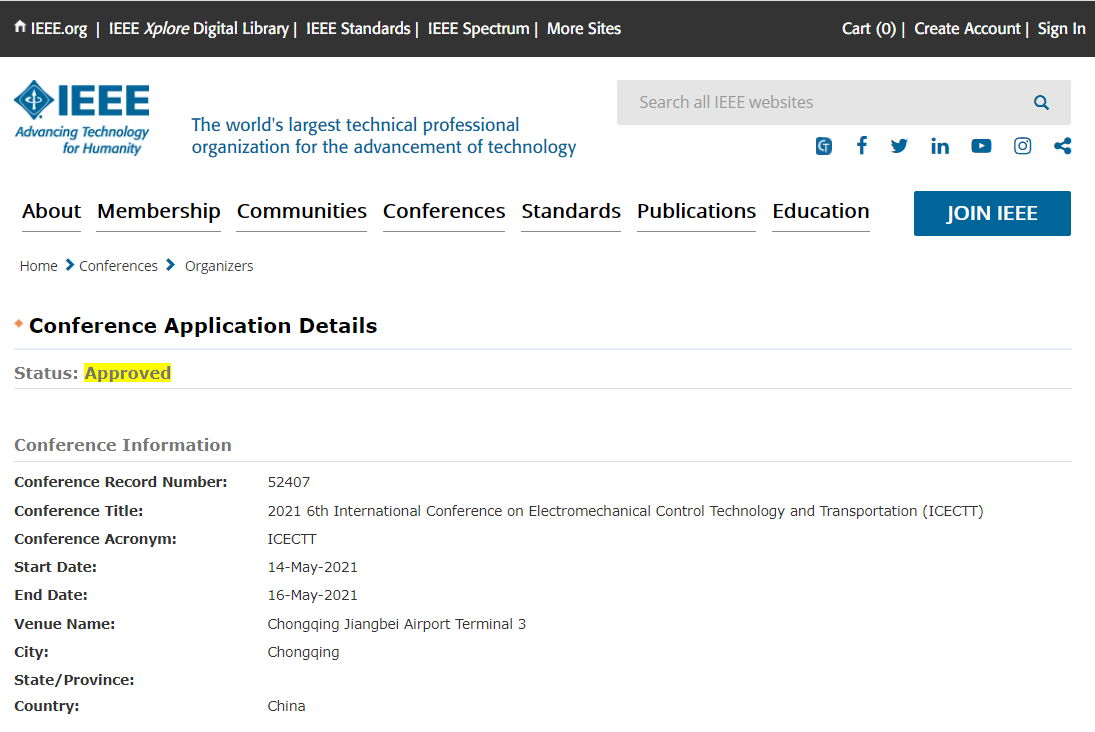Select country value China

point(286,706)
